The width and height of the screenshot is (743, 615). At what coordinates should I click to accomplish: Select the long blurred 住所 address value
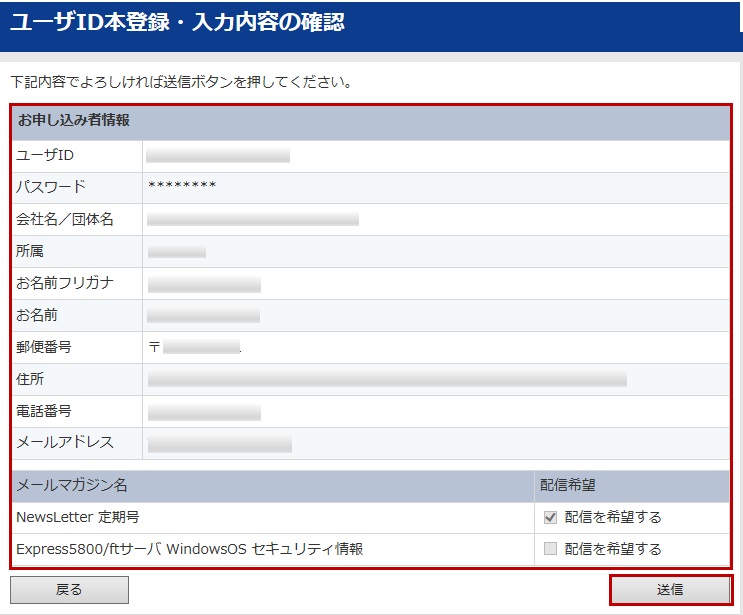pyautogui.click(x=387, y=380)
